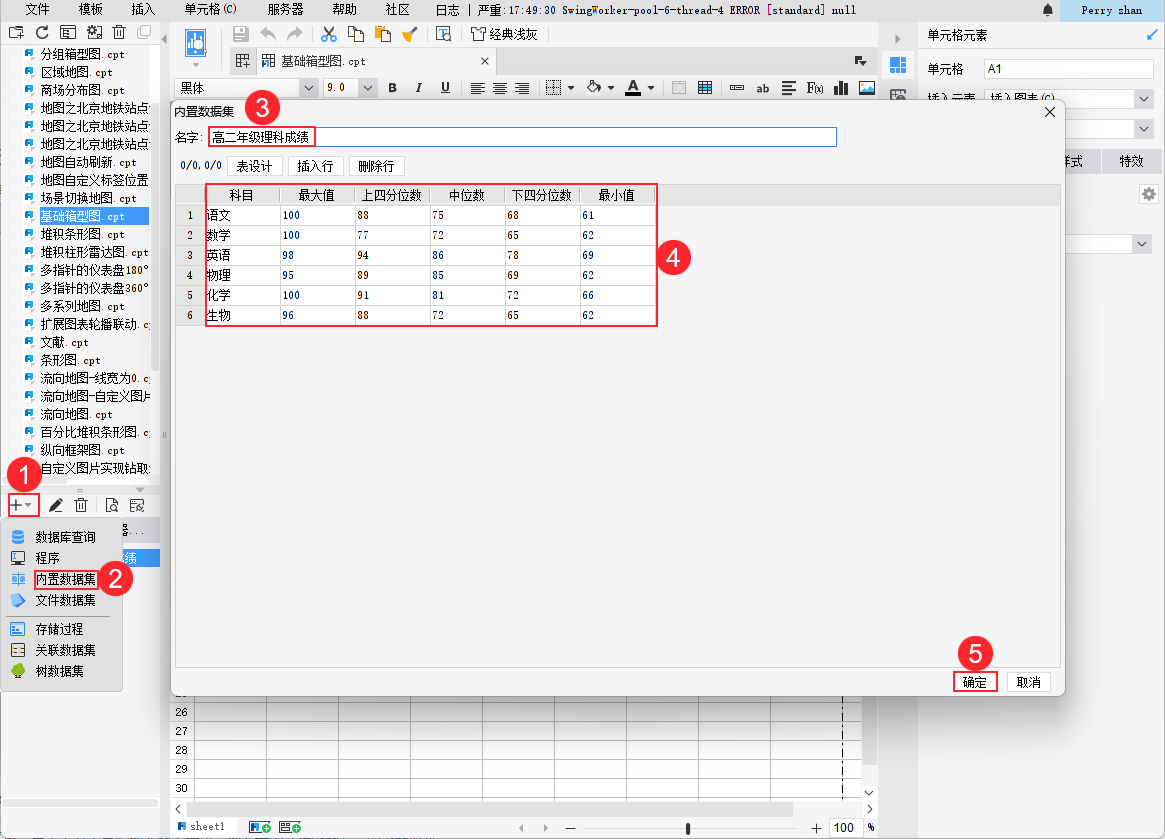Click the add sheet icon near sheet1
1165x839 pixels.
259,827
